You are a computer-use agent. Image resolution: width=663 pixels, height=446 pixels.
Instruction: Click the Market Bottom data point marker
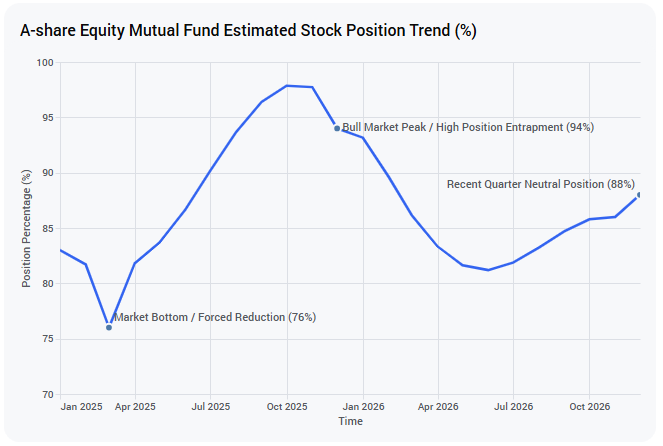[x=109, y=328]
